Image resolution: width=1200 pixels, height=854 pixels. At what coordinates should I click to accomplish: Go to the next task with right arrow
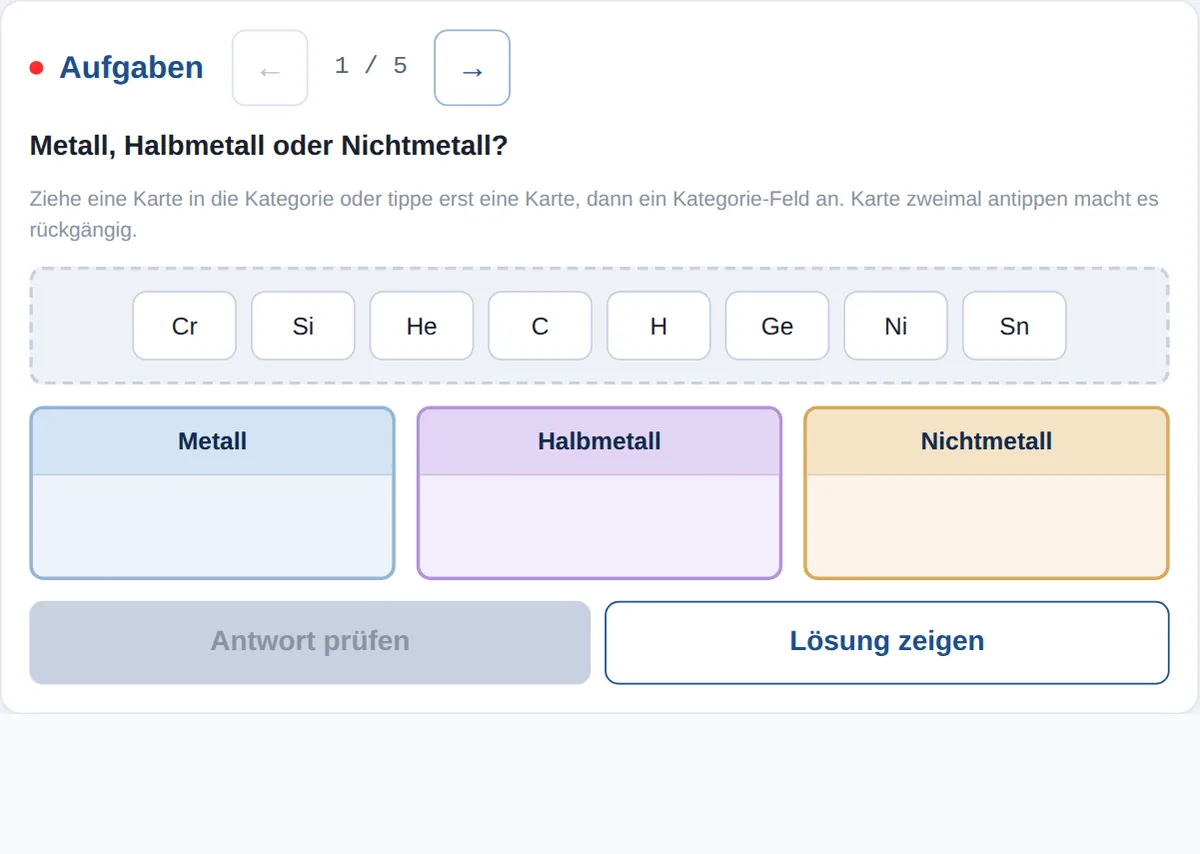pos(472,68)
